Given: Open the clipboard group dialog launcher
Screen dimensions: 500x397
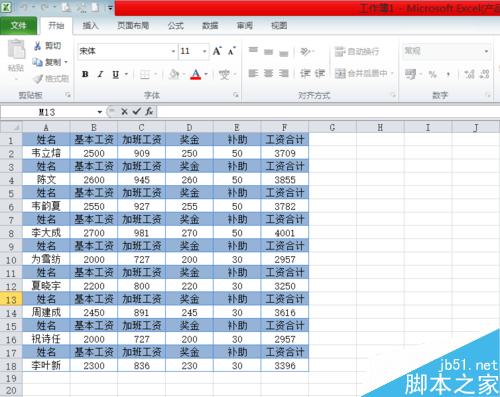Looking at the screenshot, I should (68, 95).
